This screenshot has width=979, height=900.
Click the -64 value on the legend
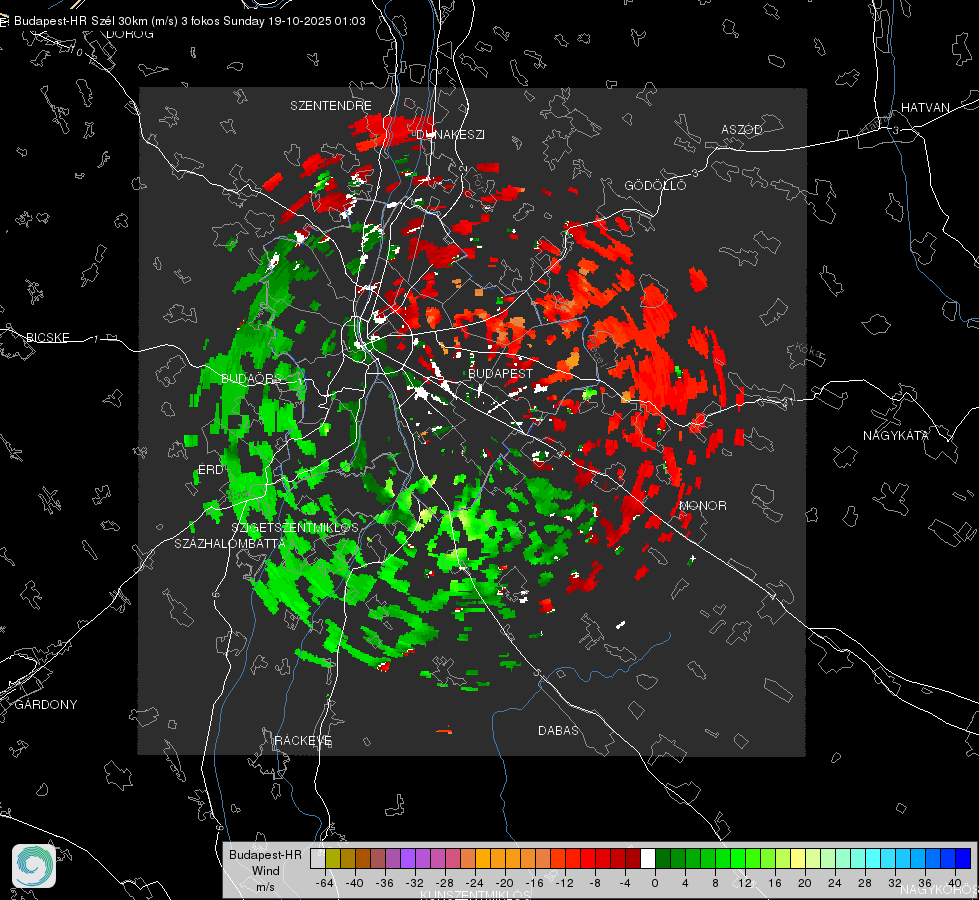point(325,883)
